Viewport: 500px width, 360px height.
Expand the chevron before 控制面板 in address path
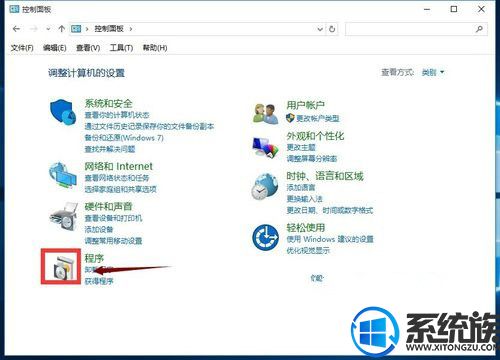coord(87,29)
